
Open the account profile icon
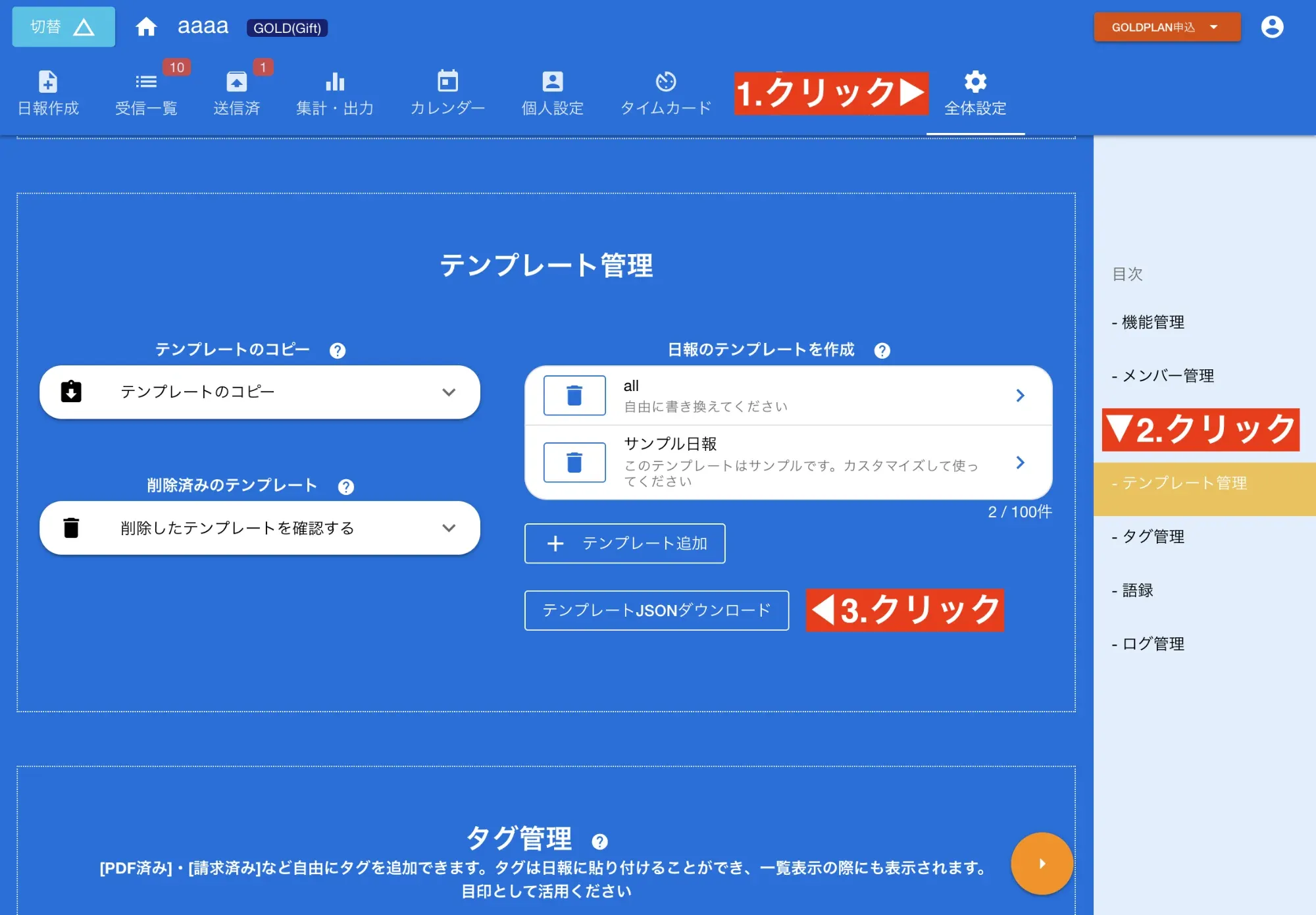pyautogui.click(x=1273, y=26)
